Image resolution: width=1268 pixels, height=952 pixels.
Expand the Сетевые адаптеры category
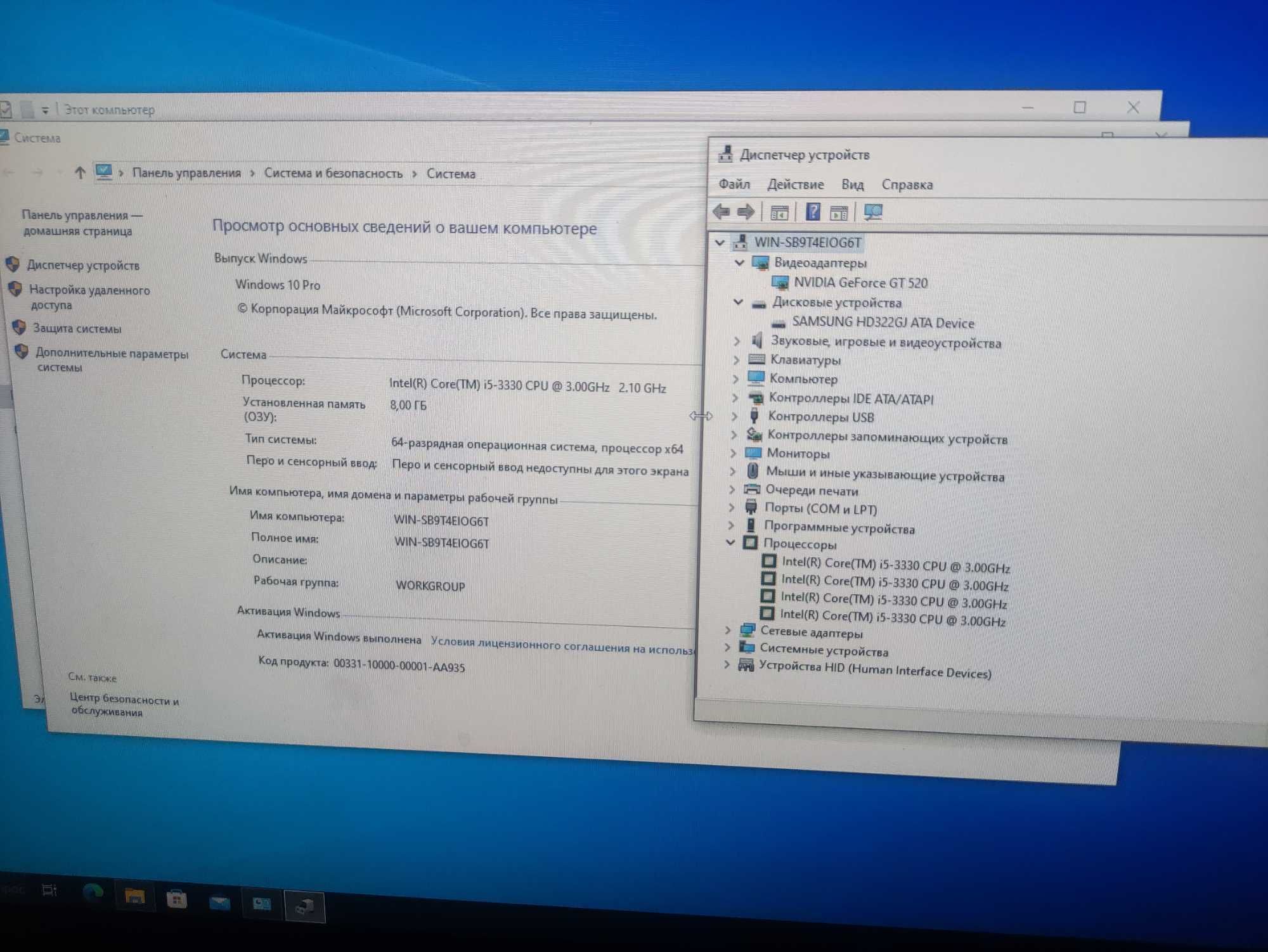point(727,630)
